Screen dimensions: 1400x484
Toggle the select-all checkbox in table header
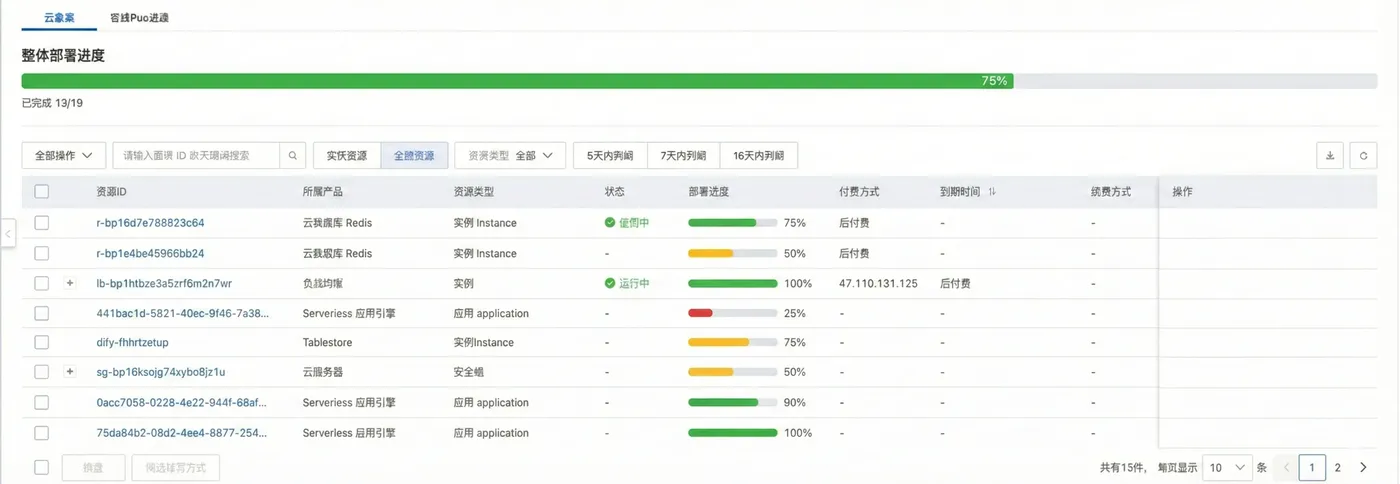(41, 192)
